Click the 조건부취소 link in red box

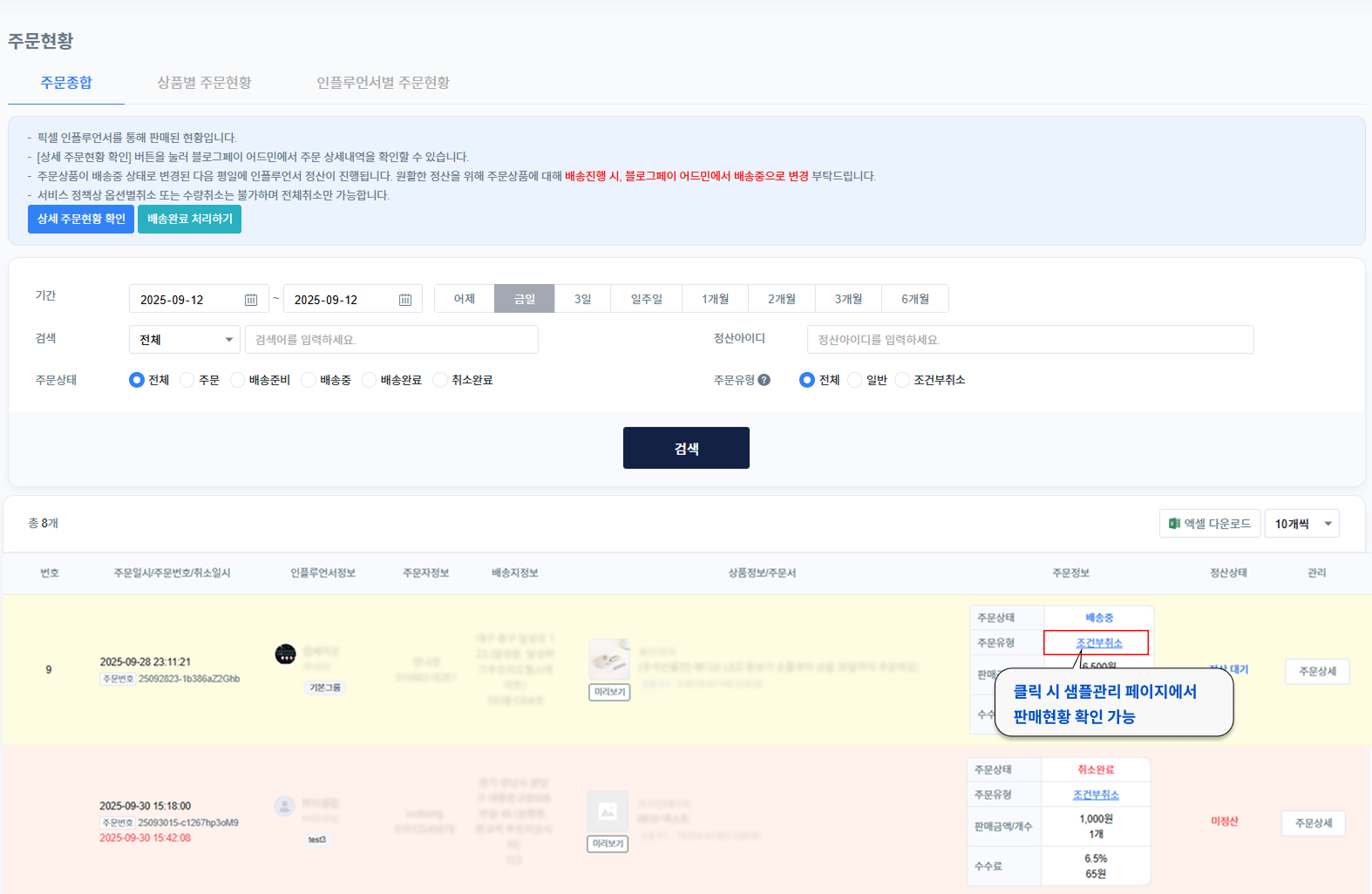point(1098,643)
